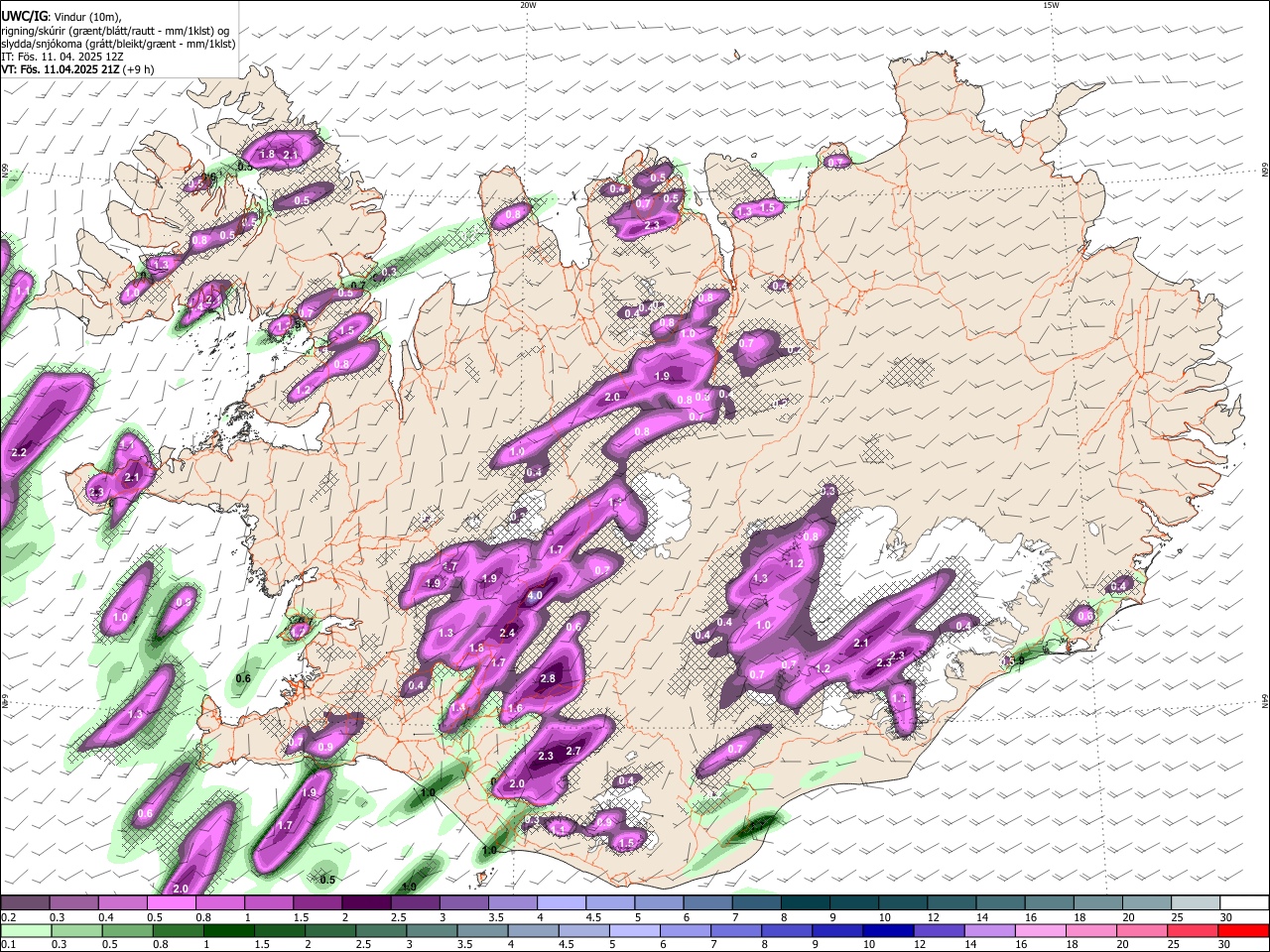The image size is (1270, 952).
Task: Click the bright red swatch in the rain legend
Action: point(1245,931)
